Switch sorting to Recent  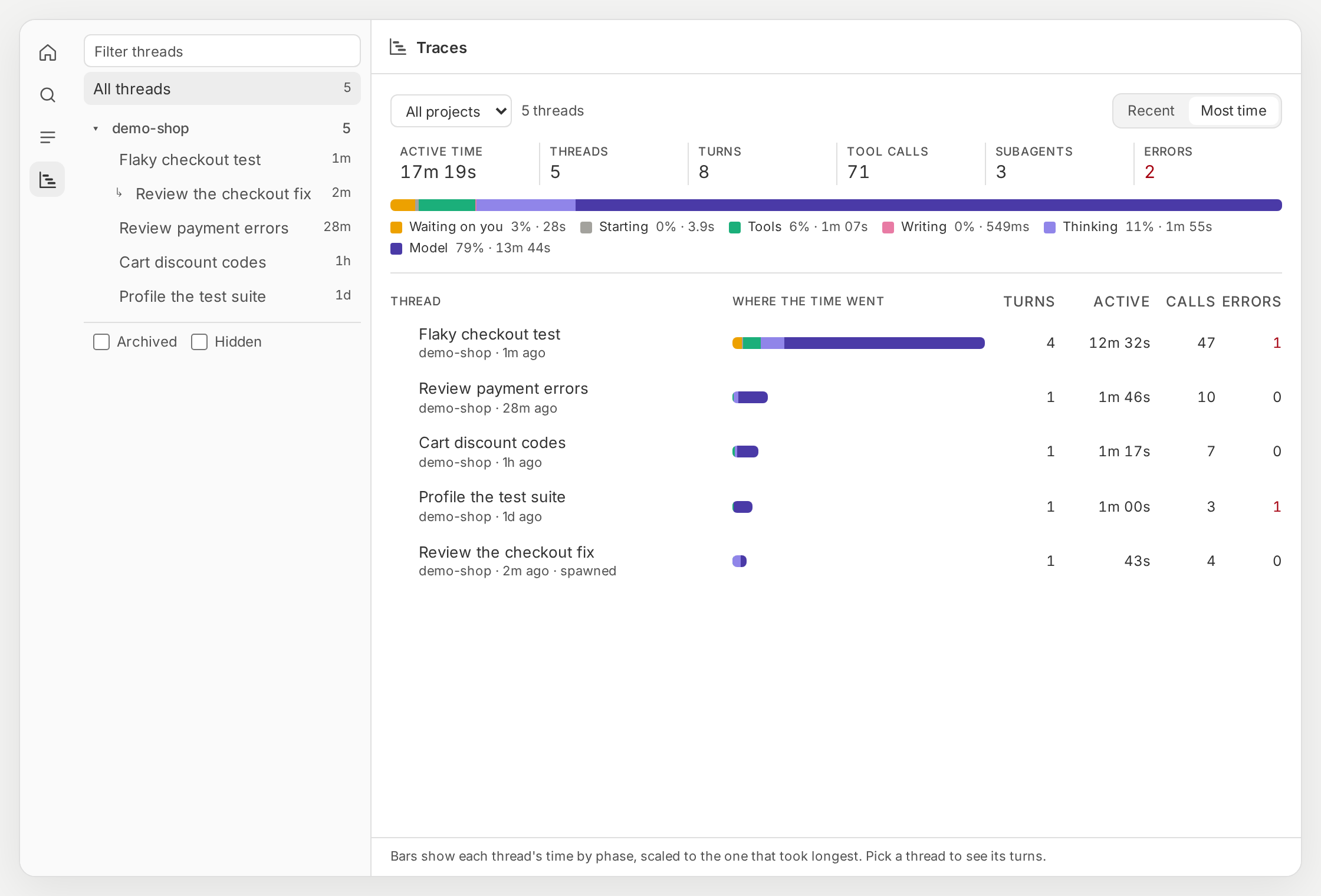(1151, 111)
